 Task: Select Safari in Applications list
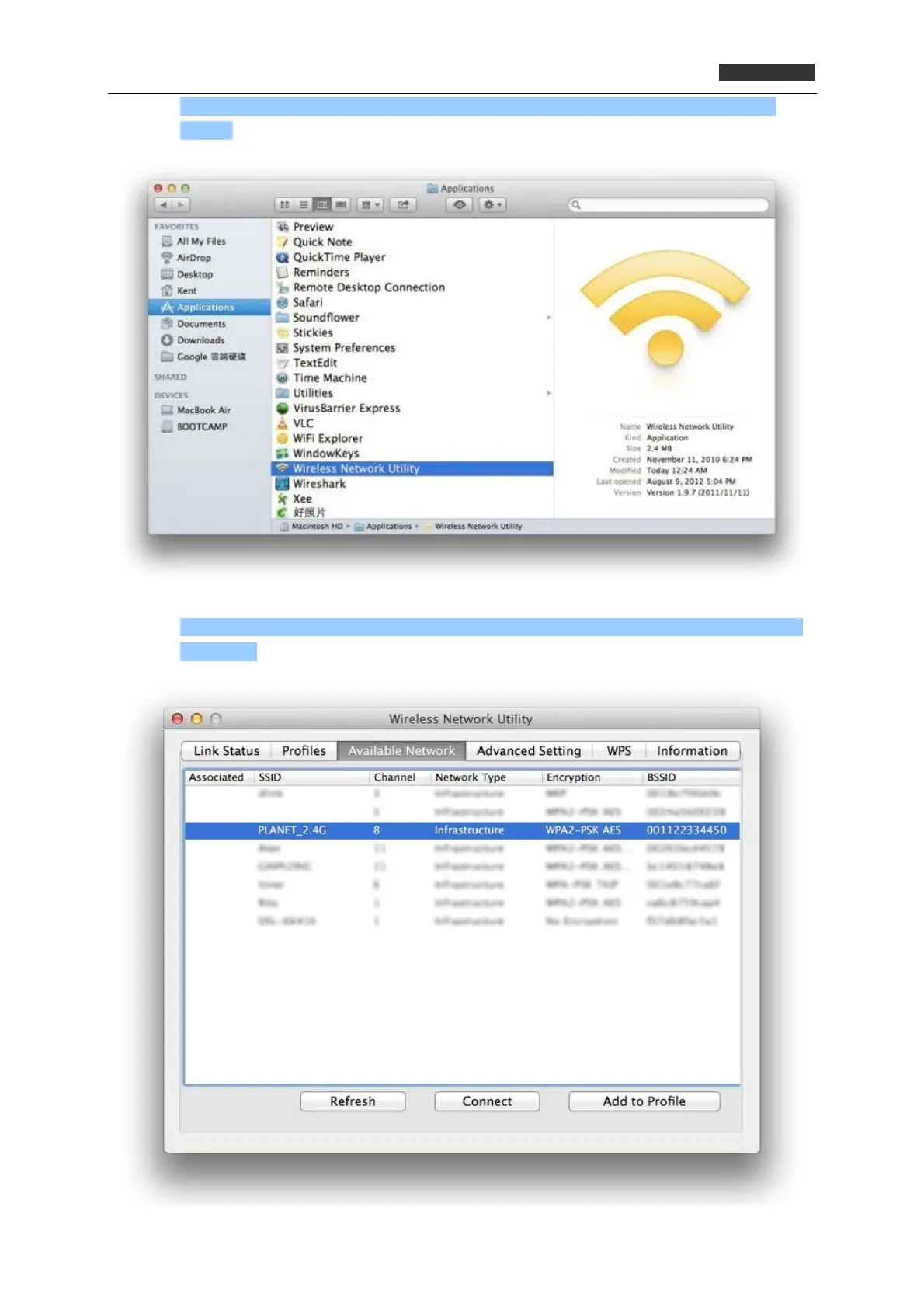point(300,303)
